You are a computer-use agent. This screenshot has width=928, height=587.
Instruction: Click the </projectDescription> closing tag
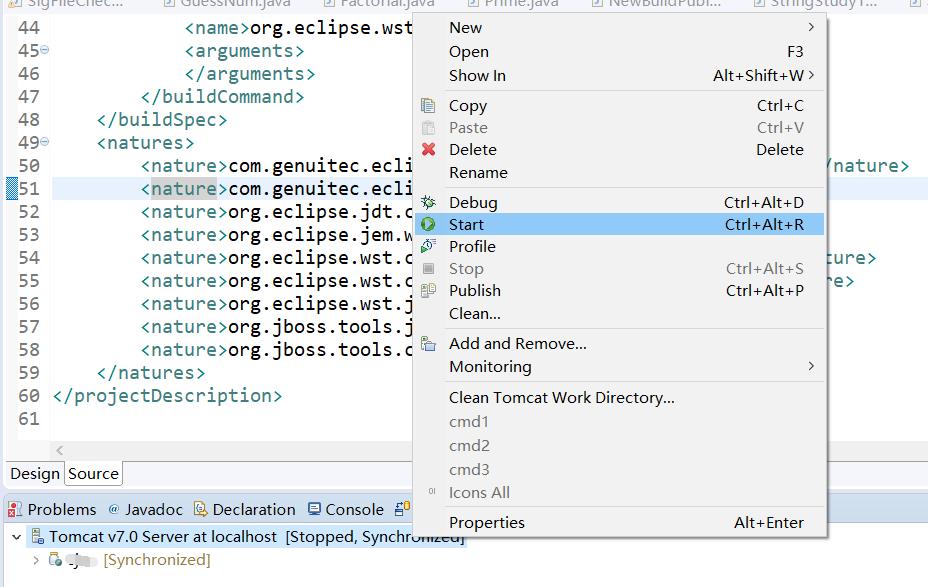click(x=167, y=395)
